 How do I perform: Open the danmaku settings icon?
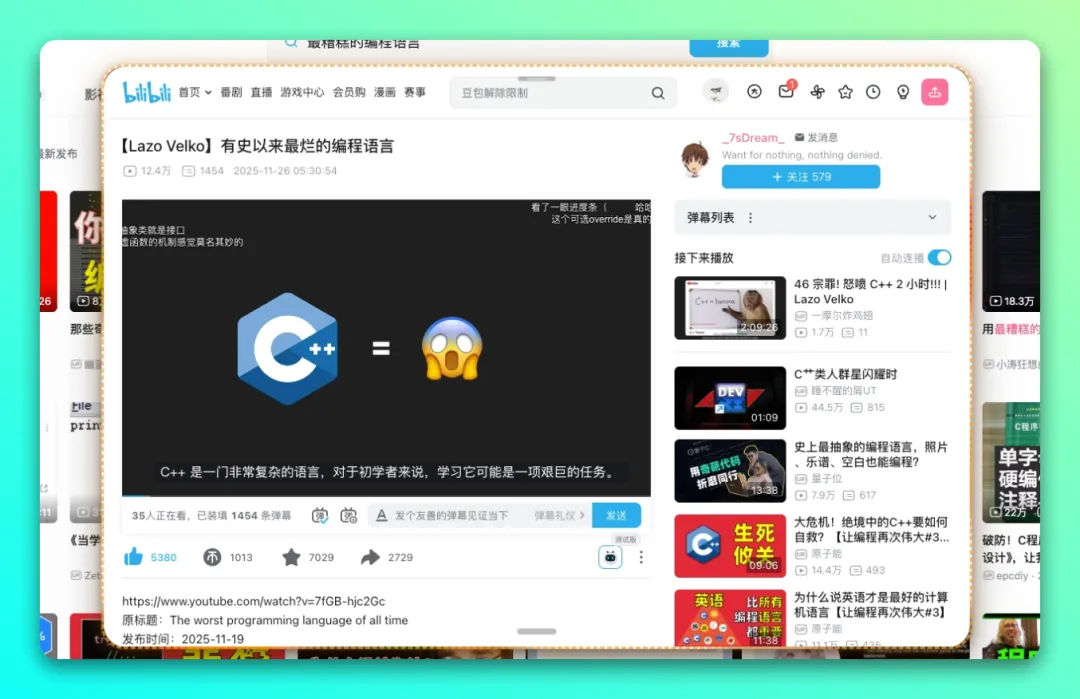point(349,515)
